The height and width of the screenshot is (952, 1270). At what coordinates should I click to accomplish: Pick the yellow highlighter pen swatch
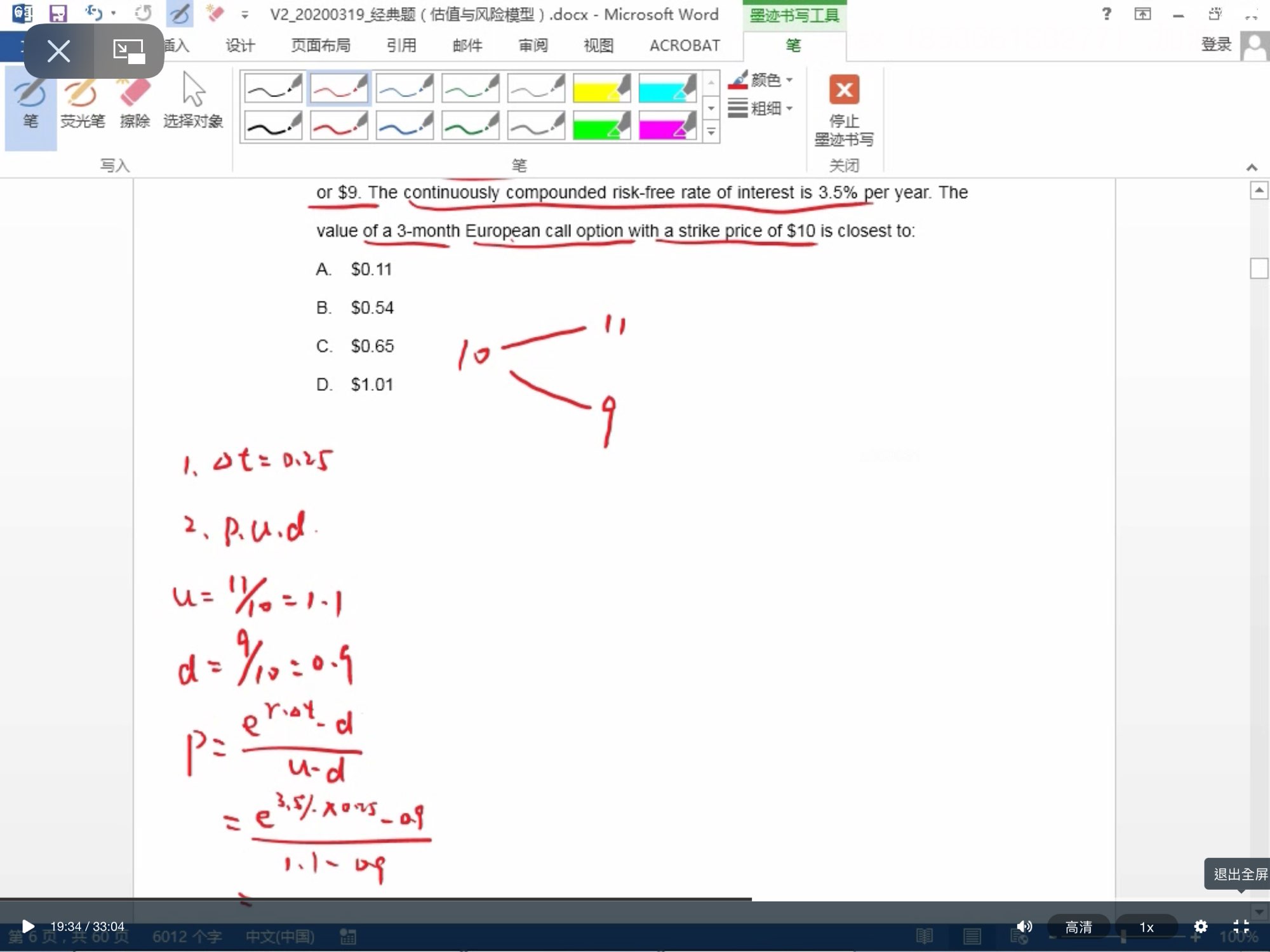pyautogui.click(x=601, y=89)
